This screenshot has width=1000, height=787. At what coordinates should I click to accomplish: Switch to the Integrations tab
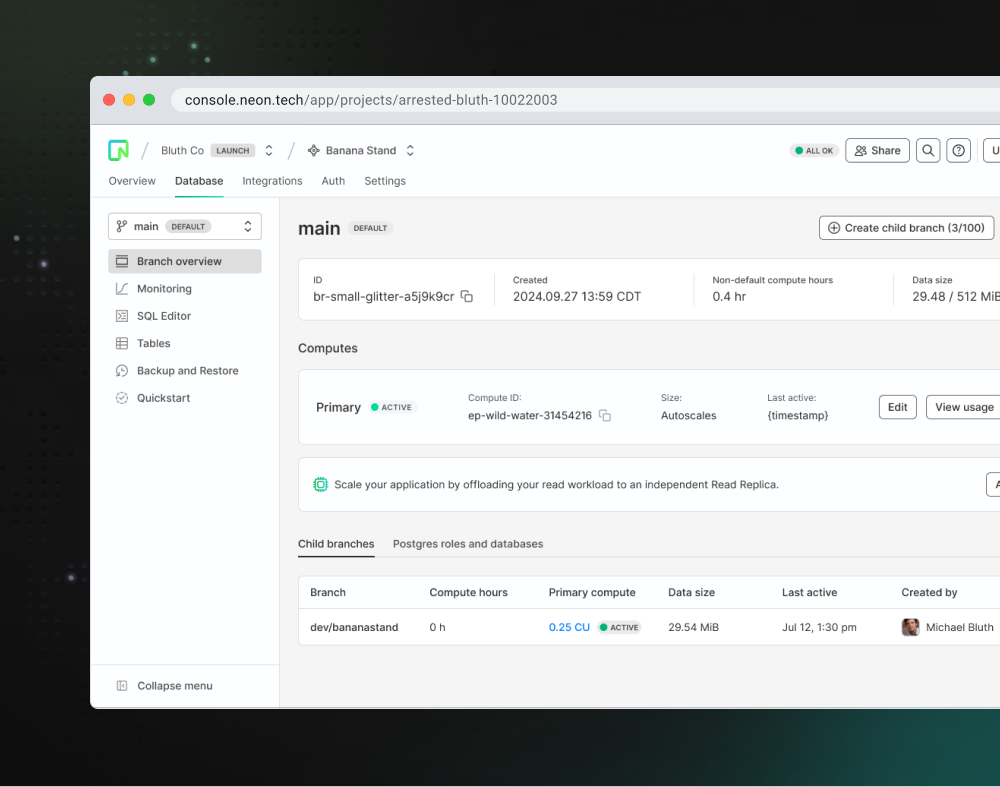tap(272, 181)
